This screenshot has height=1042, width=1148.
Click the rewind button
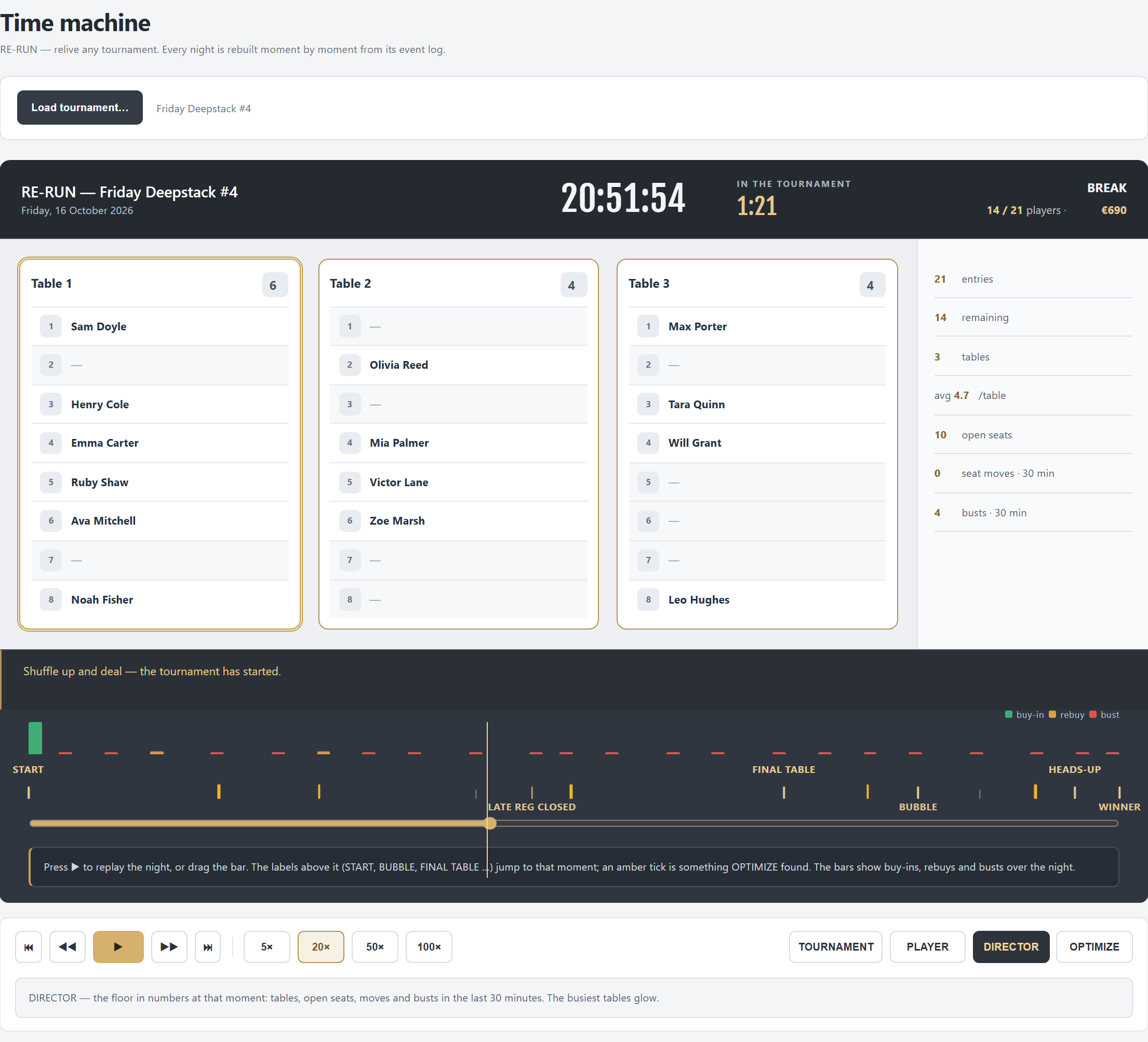click(x=67, y=947)
